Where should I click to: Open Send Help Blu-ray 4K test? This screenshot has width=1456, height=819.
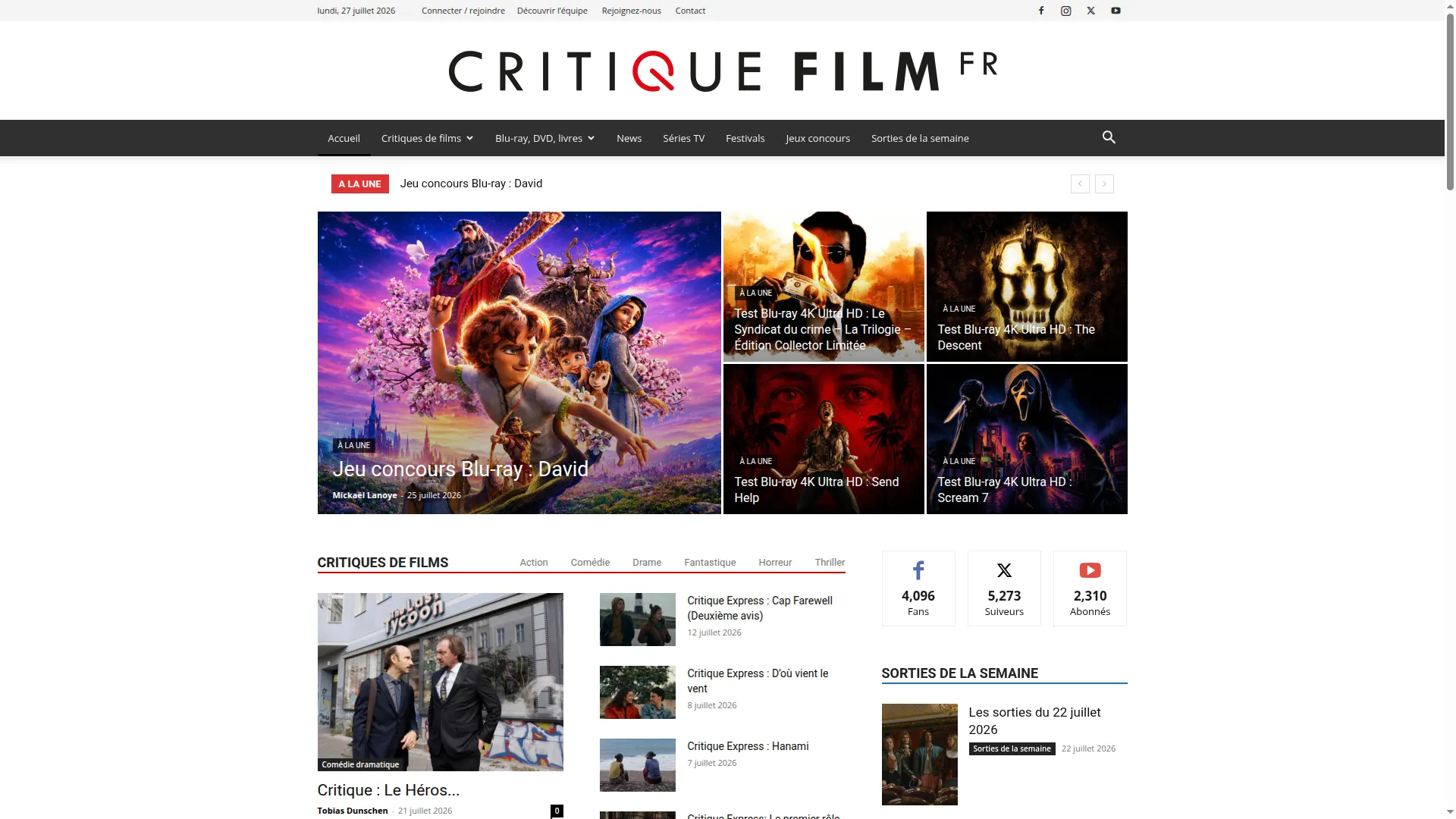[817, 490]
